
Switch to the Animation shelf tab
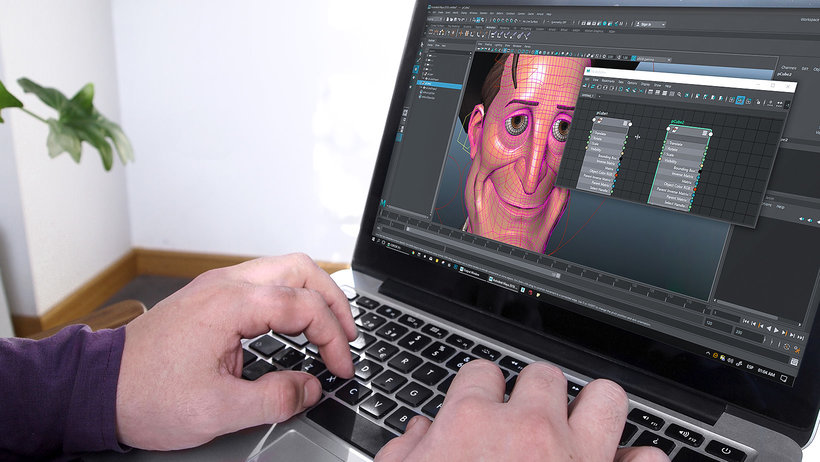pos(491,27)
